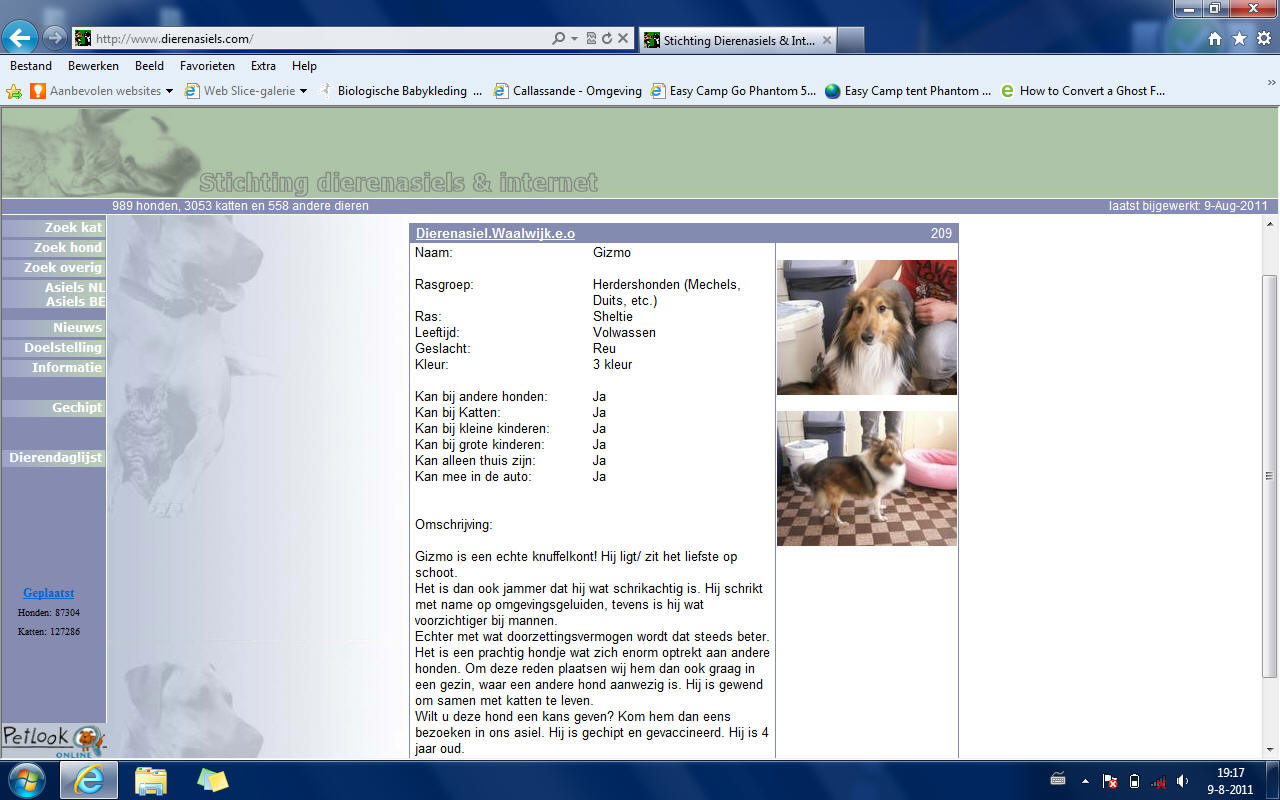Viewport: 1280px width, 800px height.
Task: Open the Dierenasiel.Waalwijk.e.o link
Action: (495, 233)
